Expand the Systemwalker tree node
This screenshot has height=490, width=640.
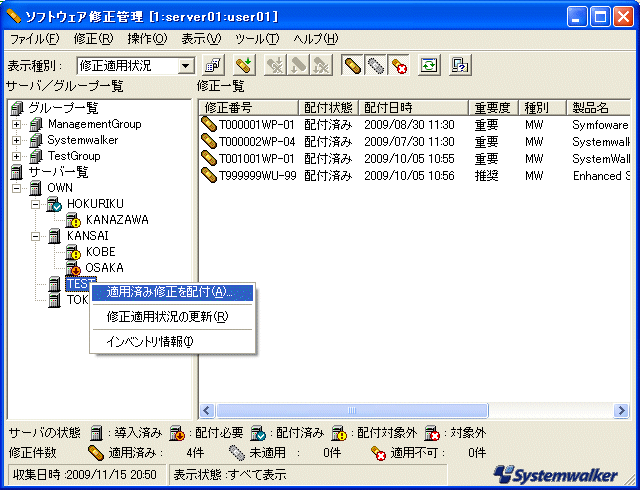(16, 140)
